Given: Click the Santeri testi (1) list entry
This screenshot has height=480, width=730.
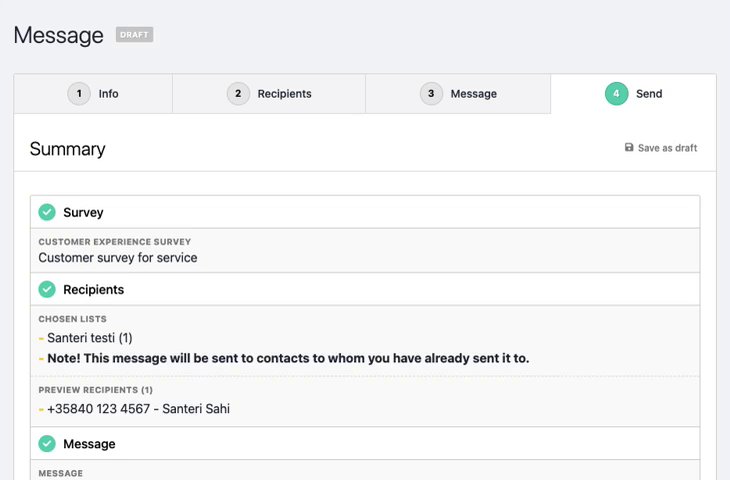Looking at the screenshot, I should (x=89, y=338).
